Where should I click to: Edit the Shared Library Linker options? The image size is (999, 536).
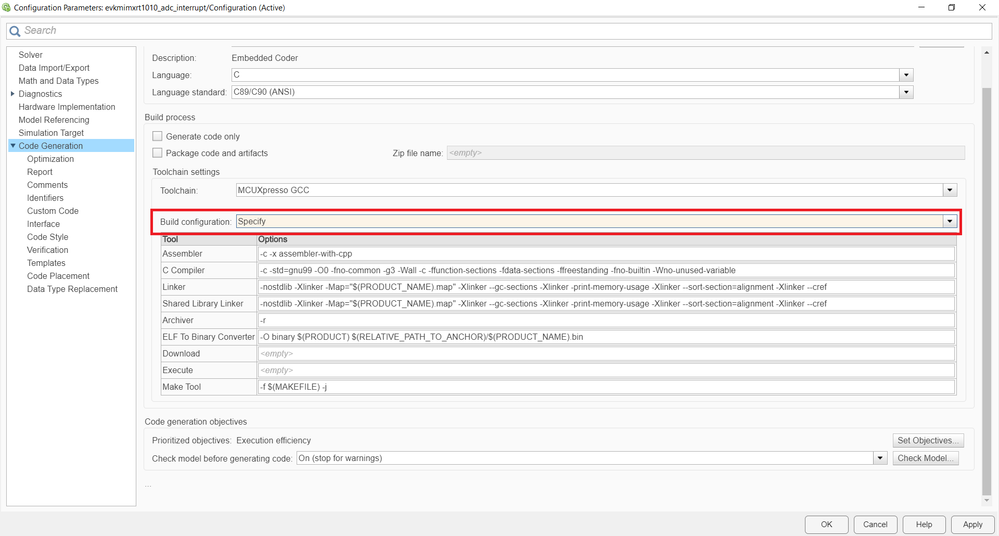pyautogui.click(x=606, y=303)
